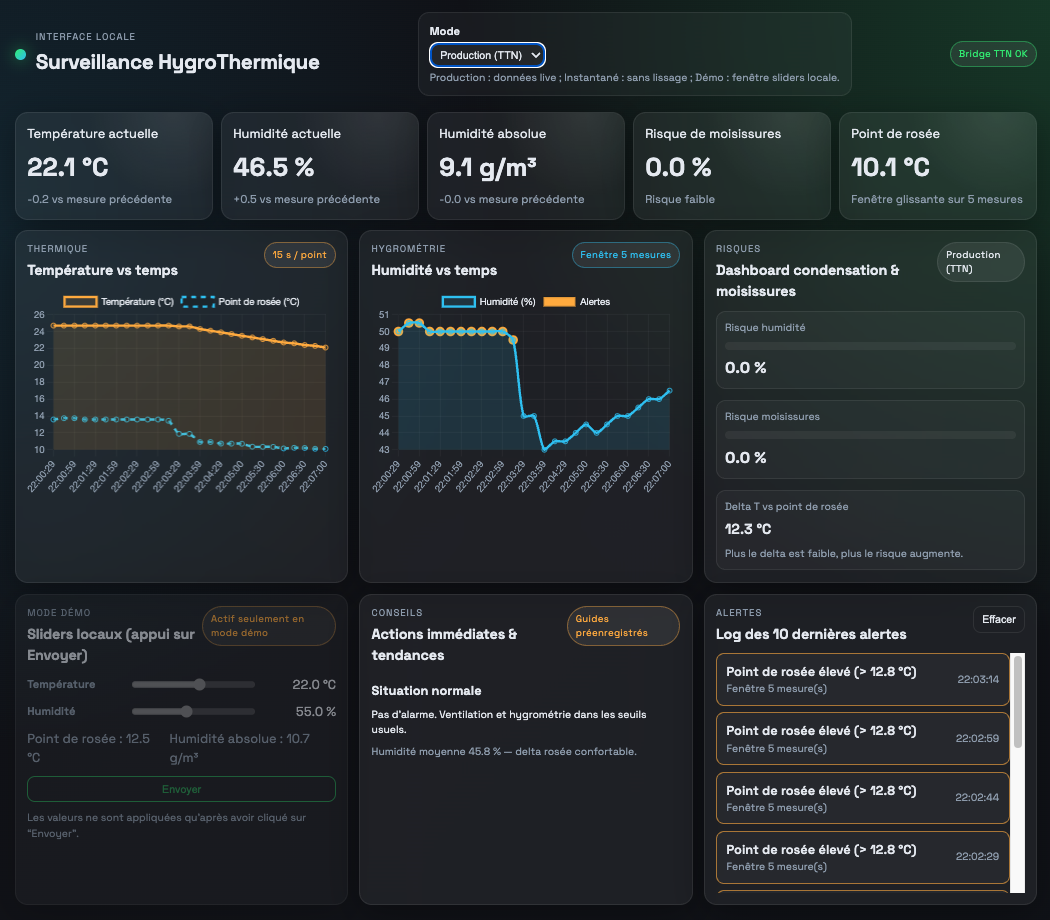Viewport: 1050px width, 920px height.
Task: Click the last humidity data point at 22:07:00
Action: 669,391
